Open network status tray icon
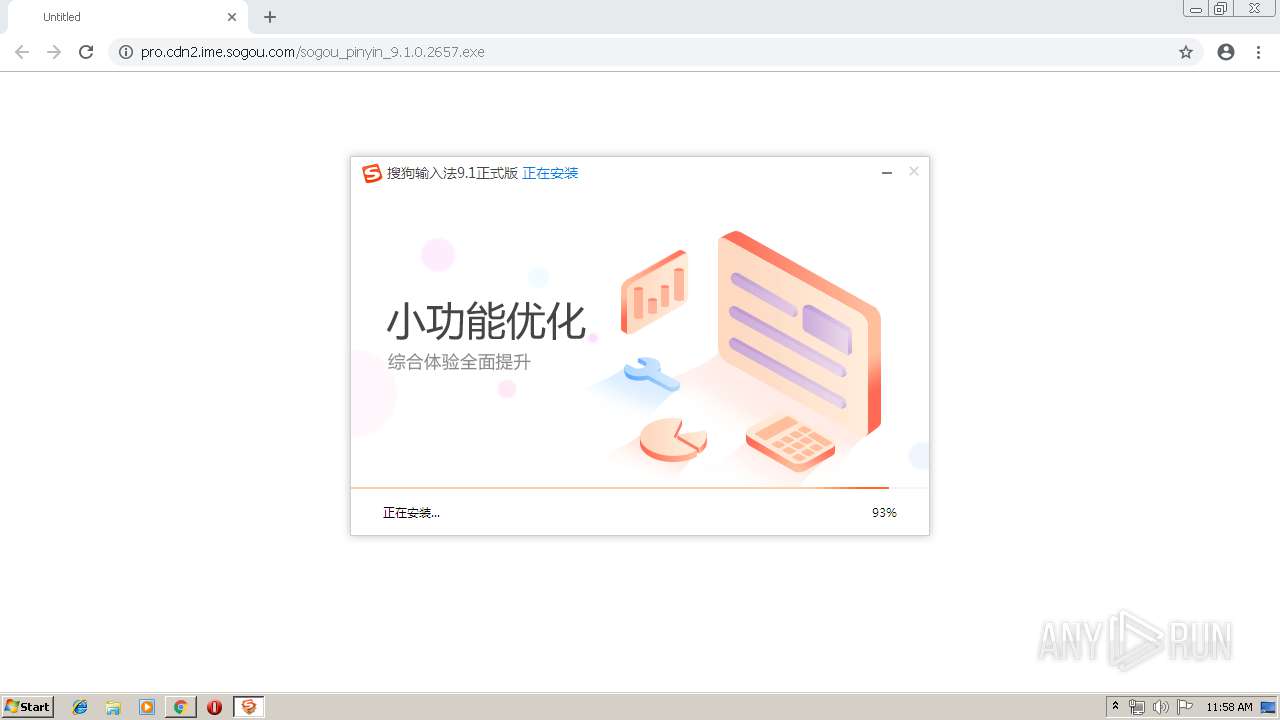The image size is (1280, 720). coord(1137,707)
